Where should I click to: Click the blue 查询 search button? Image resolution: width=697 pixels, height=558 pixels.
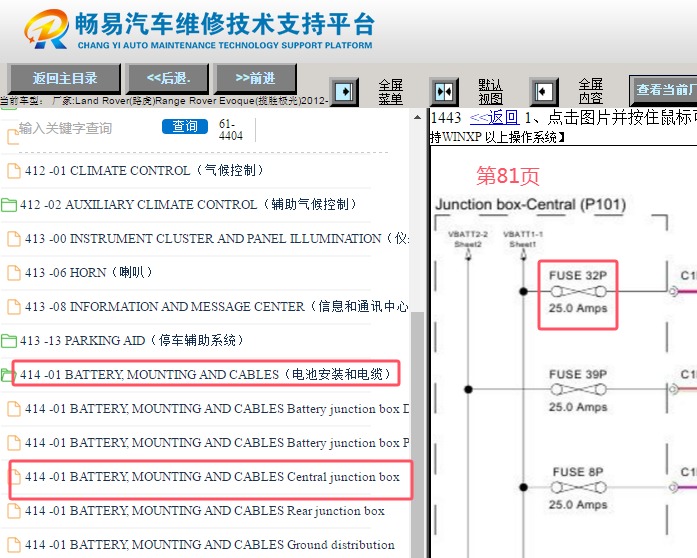(x=185, y=126)
